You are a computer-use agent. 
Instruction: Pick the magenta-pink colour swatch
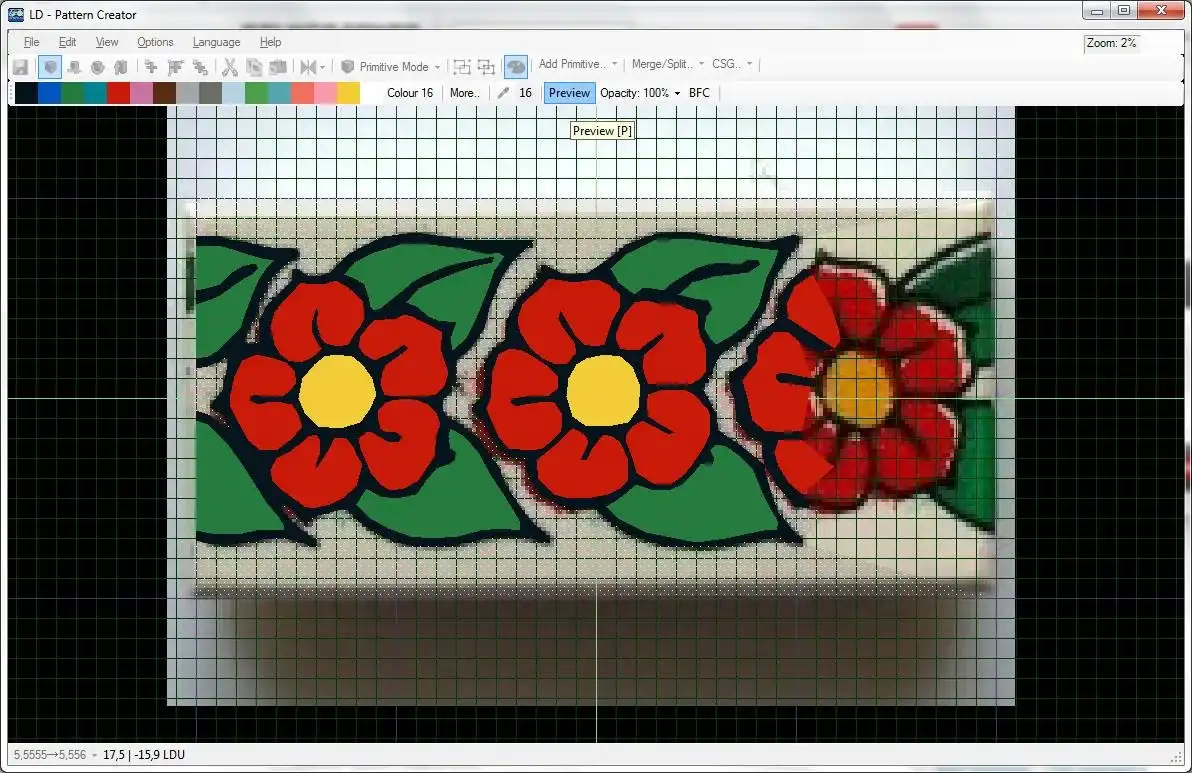(141, 93)
